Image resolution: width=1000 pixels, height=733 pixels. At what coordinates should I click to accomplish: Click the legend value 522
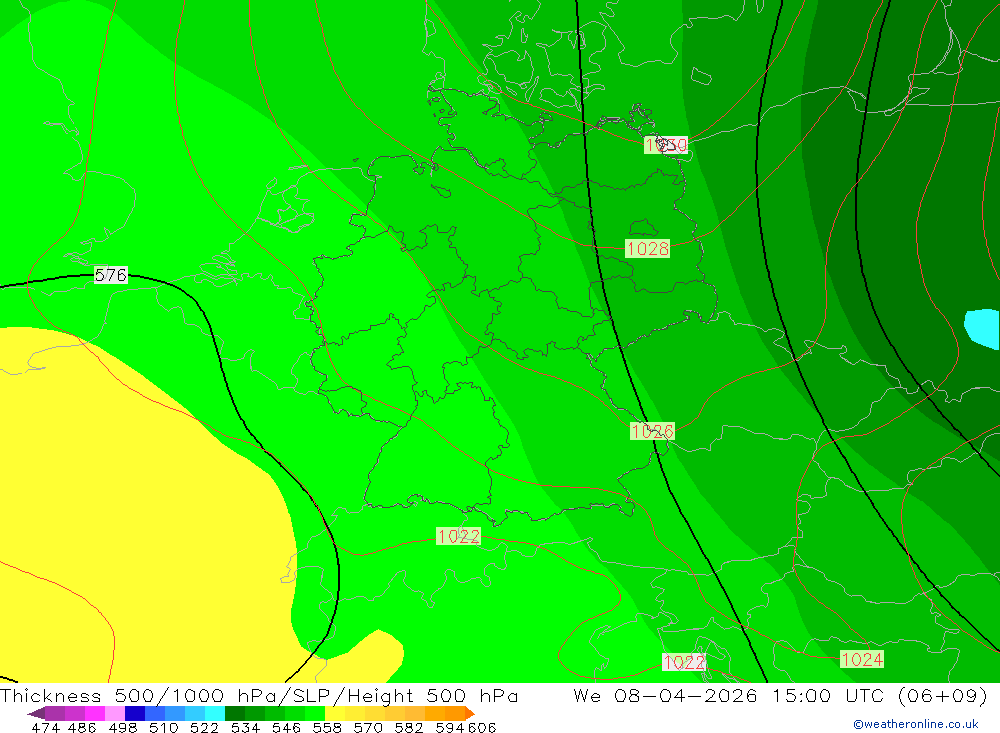pyautogui.click(x=204, y=727)
